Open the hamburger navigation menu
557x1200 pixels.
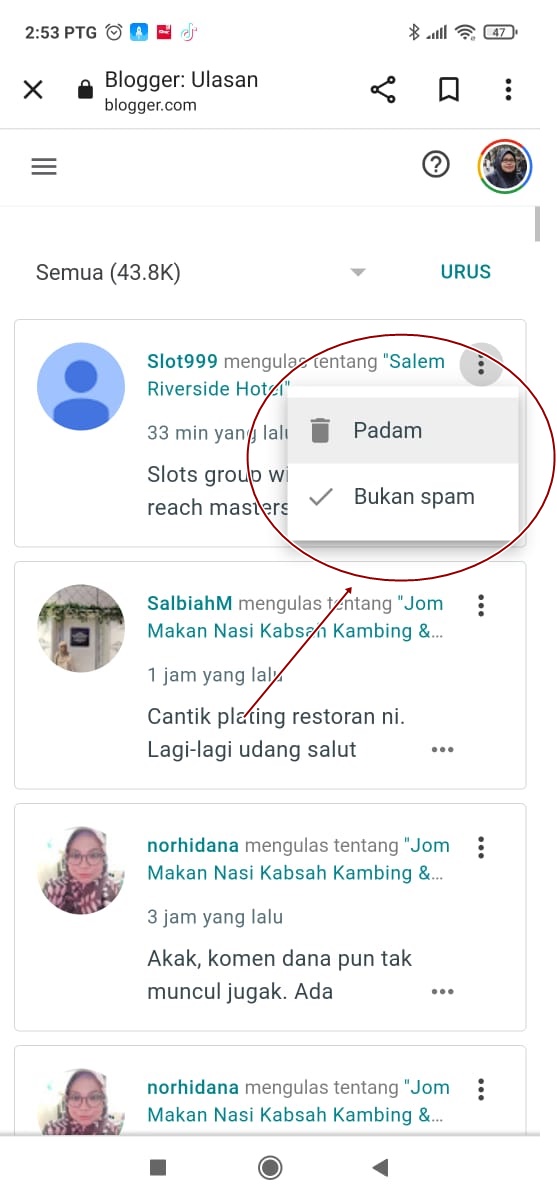tap(44, 167)
